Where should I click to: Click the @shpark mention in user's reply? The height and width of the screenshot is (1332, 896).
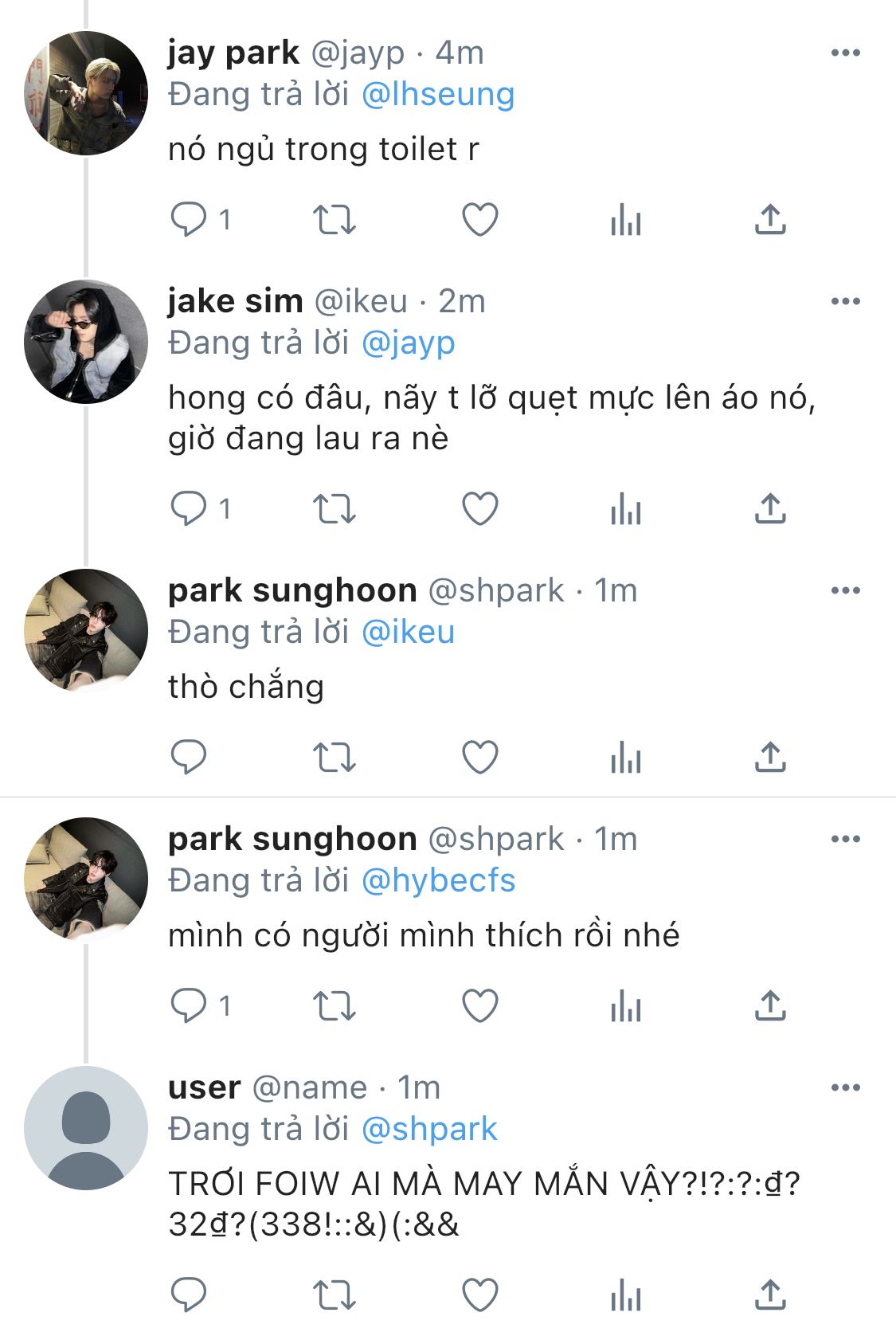click(x=429, y=1130)
